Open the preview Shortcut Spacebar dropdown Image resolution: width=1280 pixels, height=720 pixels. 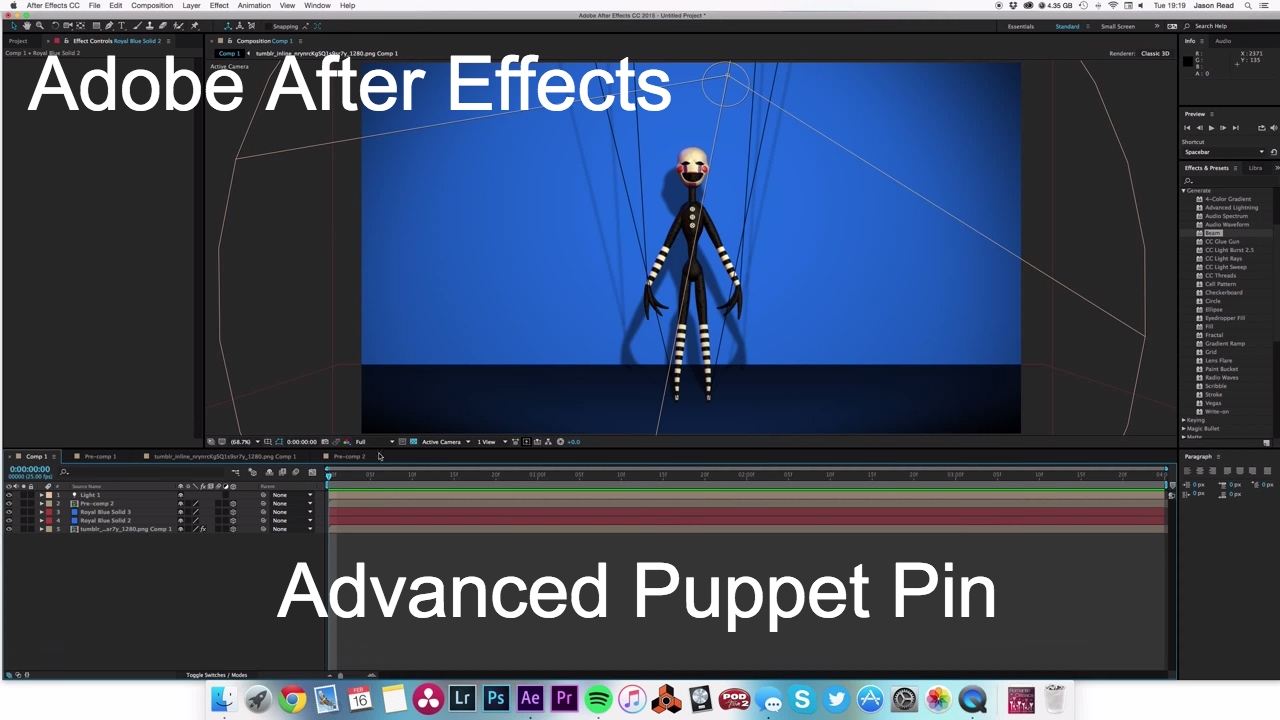(x=1224, y=152)
